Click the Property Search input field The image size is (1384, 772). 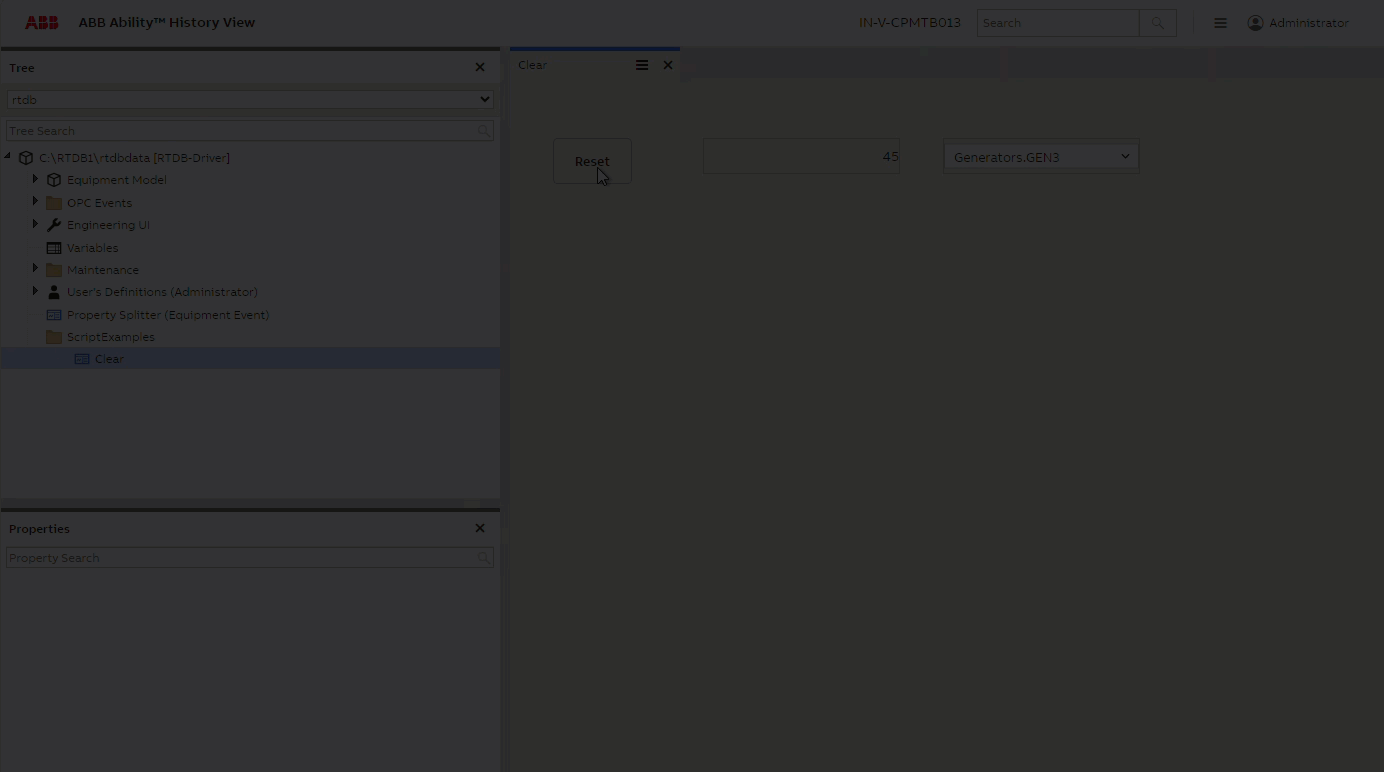tap(241, 558)
